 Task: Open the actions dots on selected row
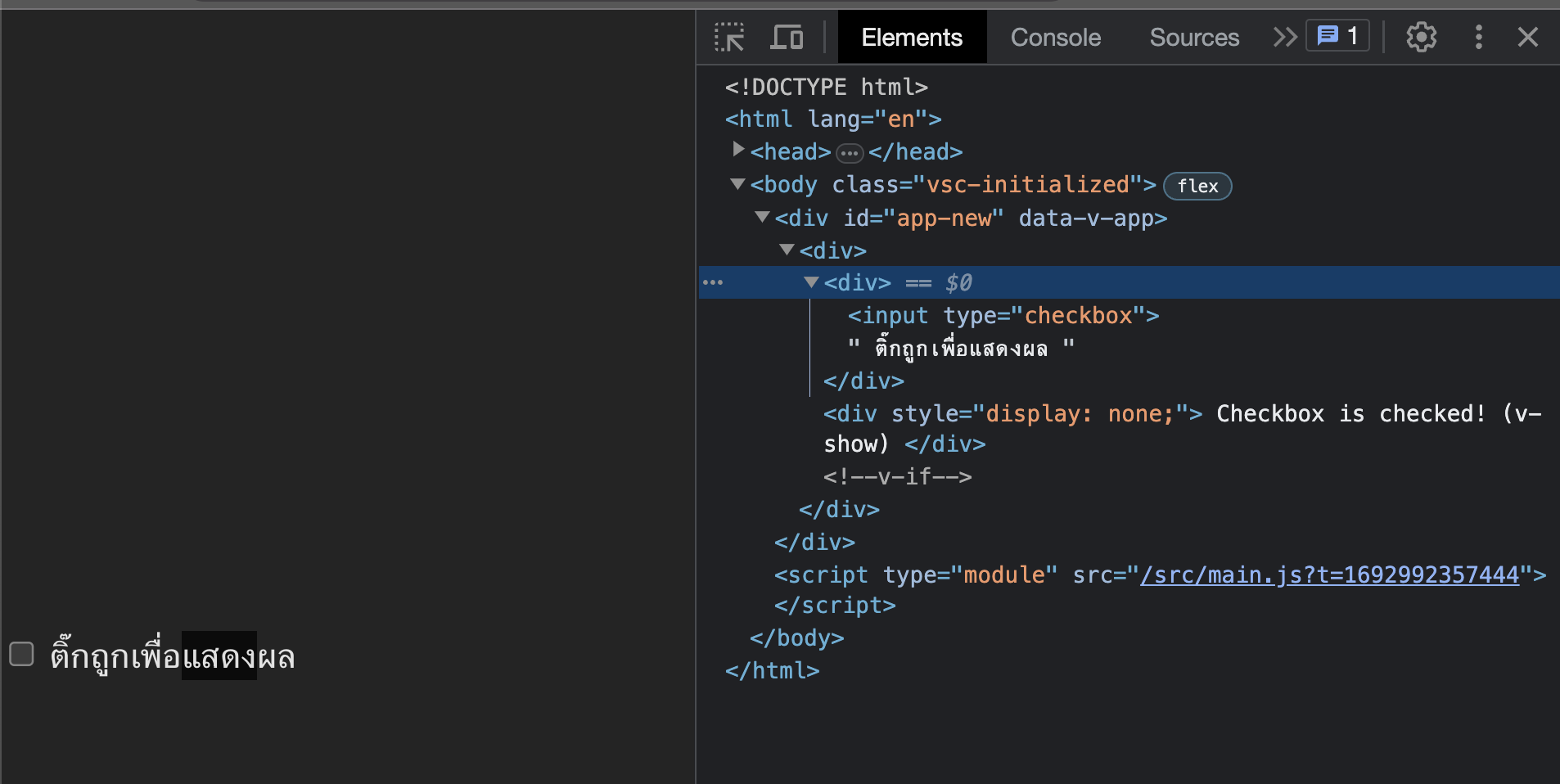pyautogui.click(x=713, y=282)
